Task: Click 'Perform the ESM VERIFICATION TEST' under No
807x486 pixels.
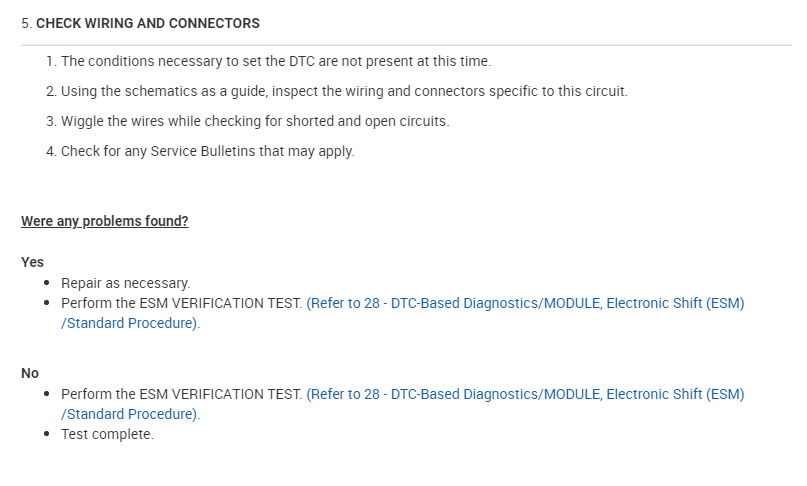Action: point(181,394)
